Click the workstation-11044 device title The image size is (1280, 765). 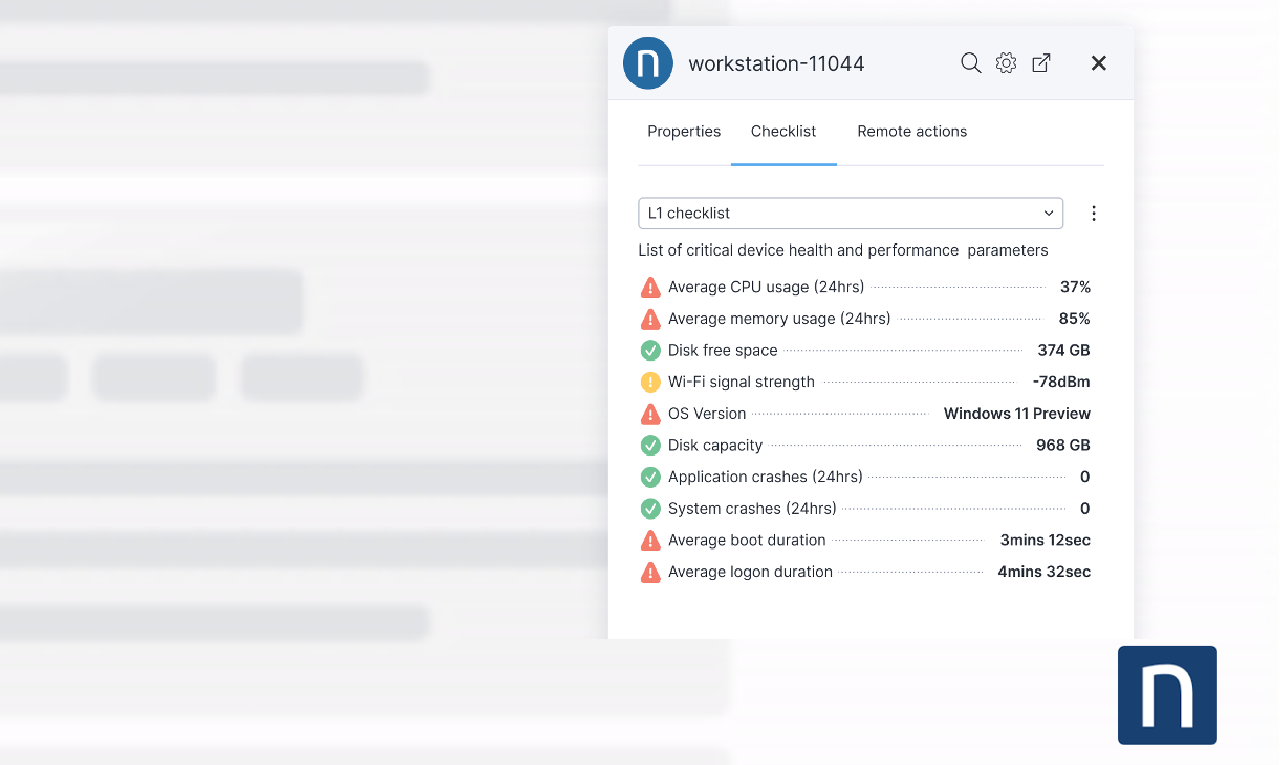[x=776, y=64]
